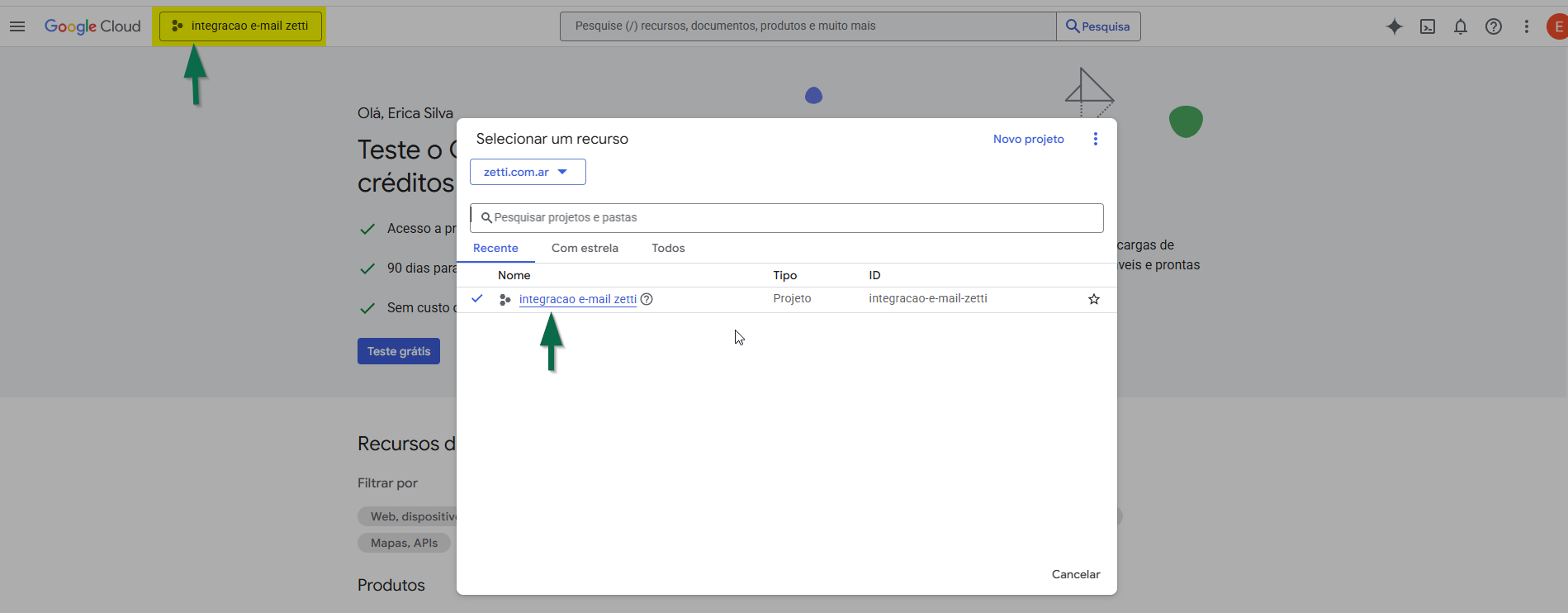Activate Cloud Shell terminal icon
Viewport: 1568px width, 613px height.
click(x=1427, y=26)
